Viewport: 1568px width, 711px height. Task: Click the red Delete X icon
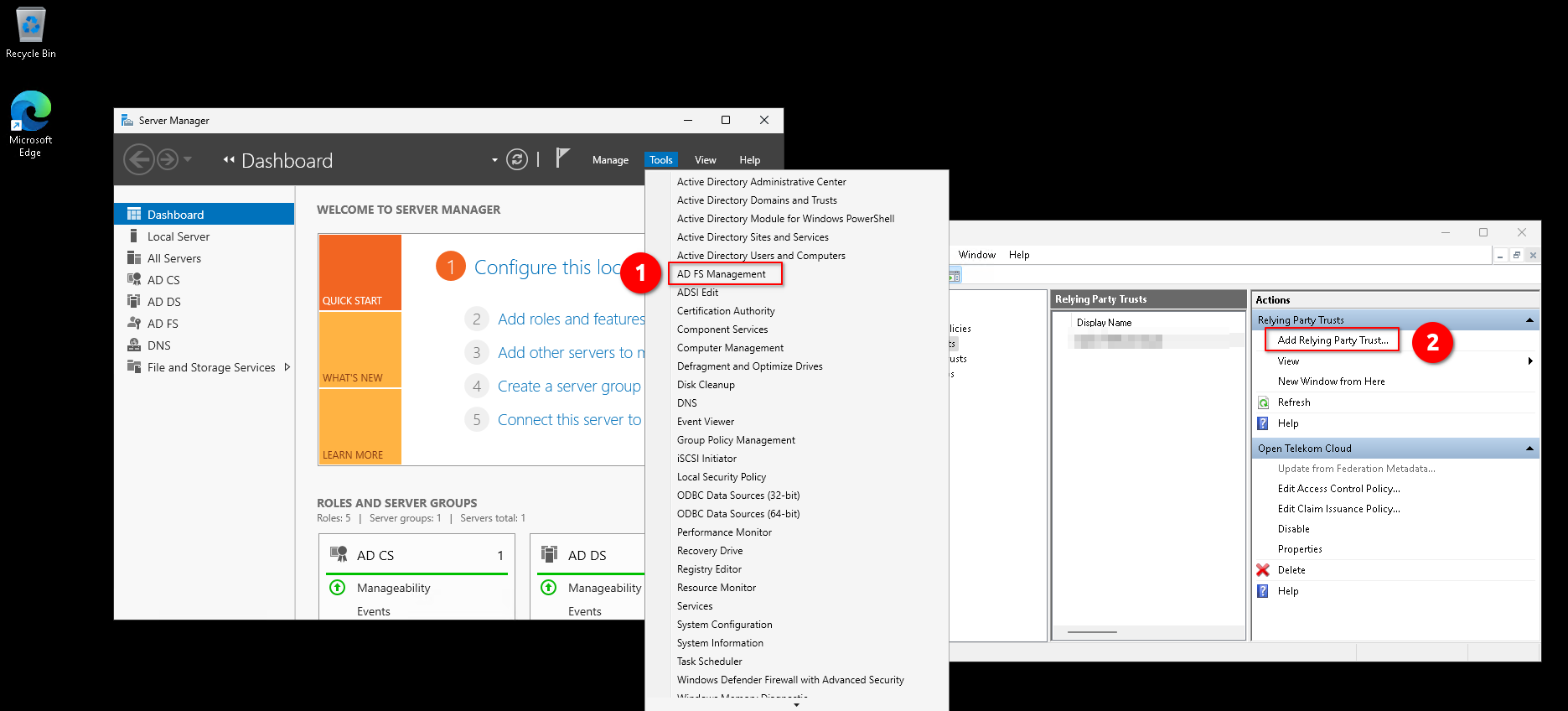pos(1263,570)
